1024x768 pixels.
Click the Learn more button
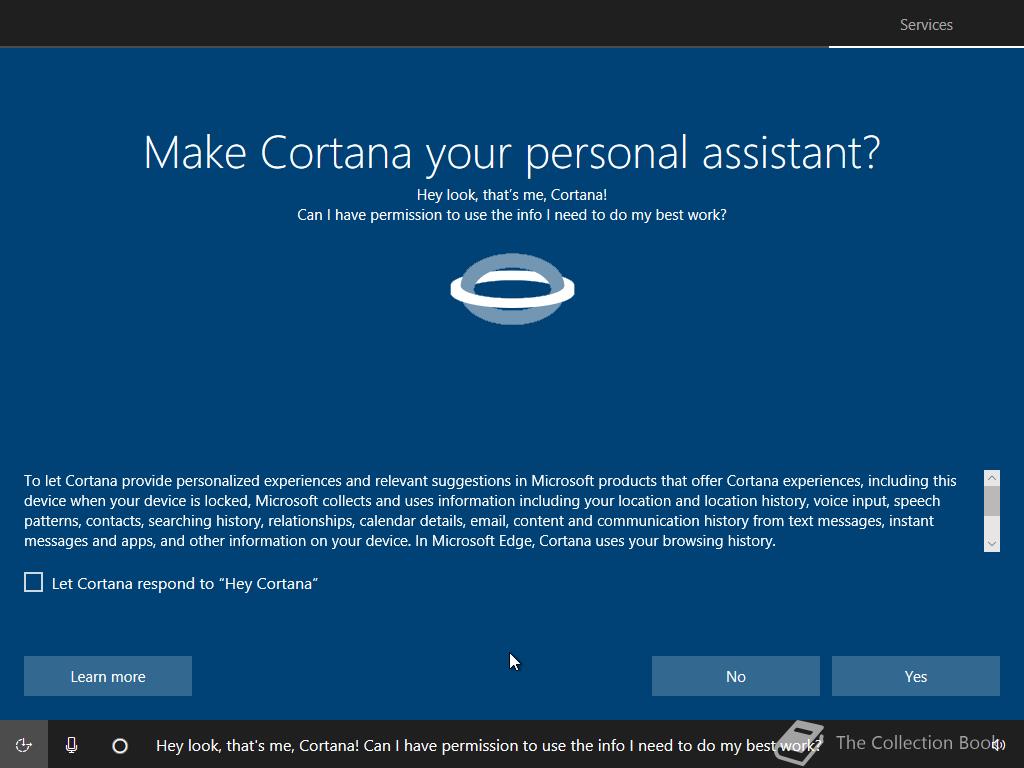pyautogui.click(x=108, y=676)
